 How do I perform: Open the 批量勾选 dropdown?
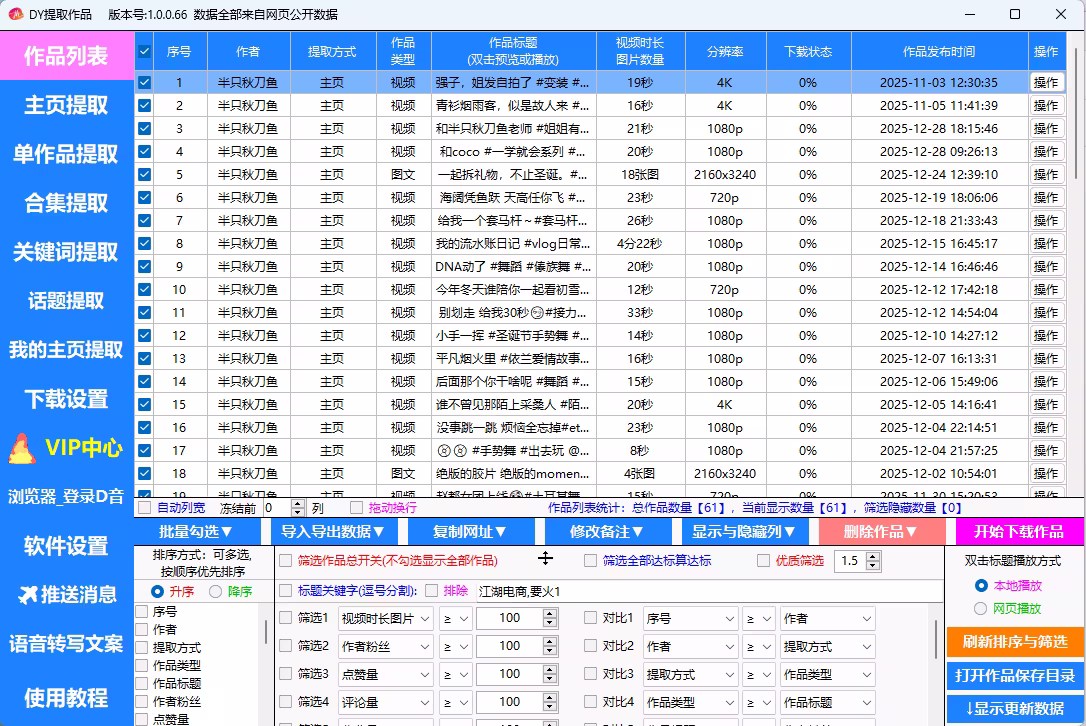coord(197,531)
